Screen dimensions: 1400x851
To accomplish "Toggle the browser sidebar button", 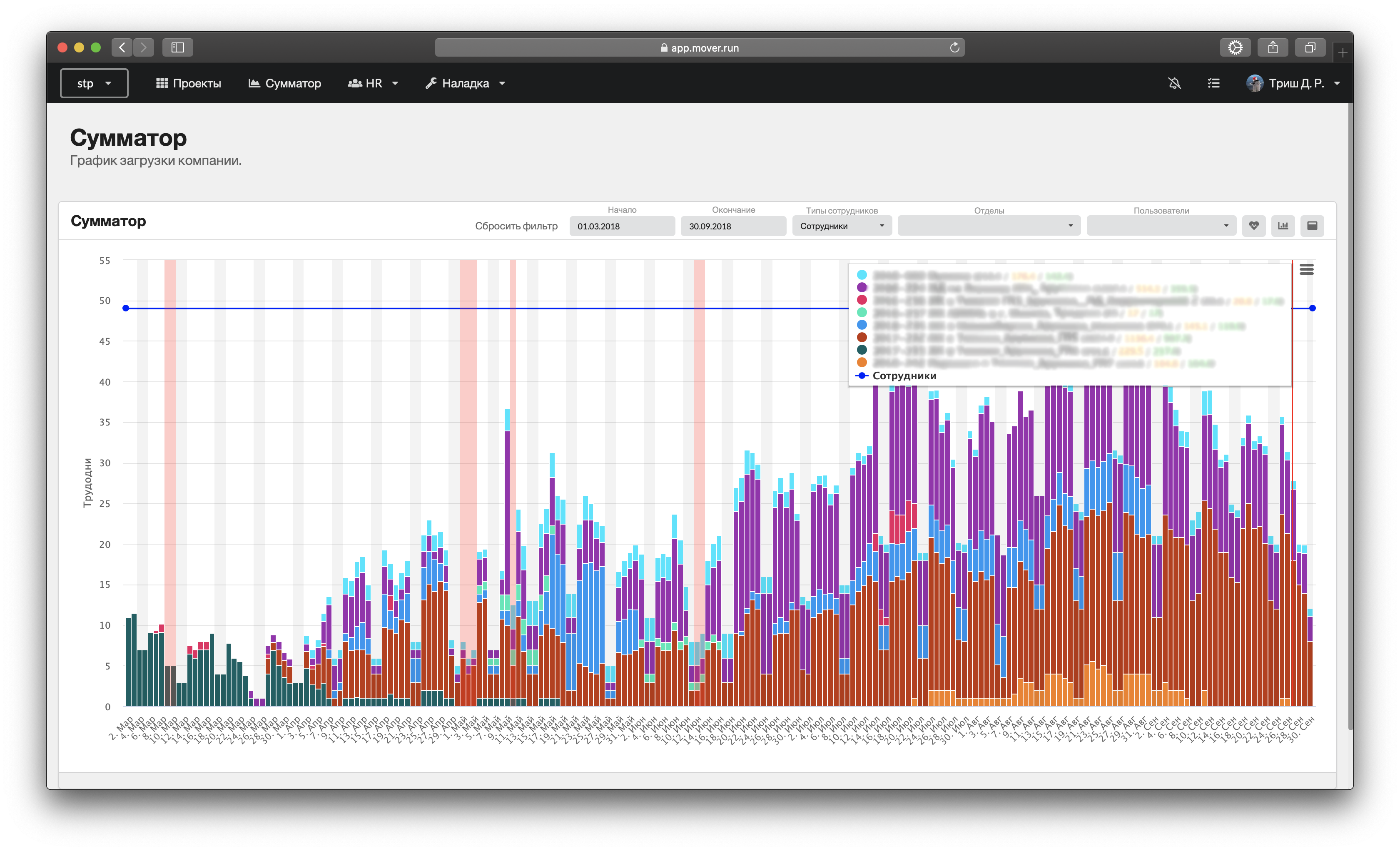I will [177, 48].
